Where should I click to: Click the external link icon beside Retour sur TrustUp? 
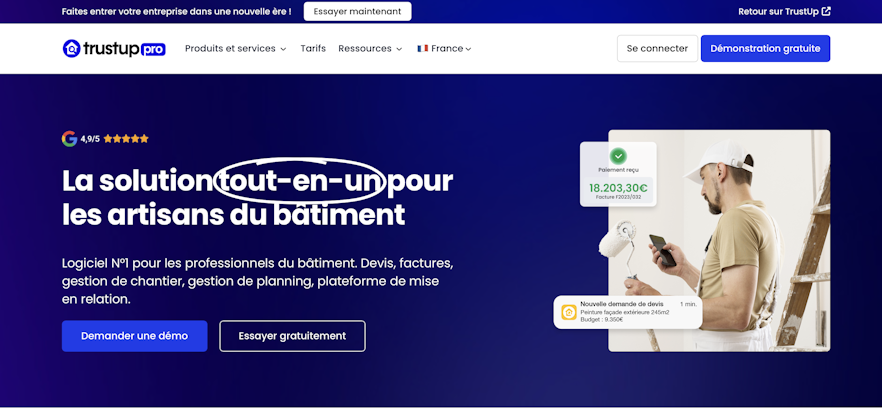tap(826, 11)
